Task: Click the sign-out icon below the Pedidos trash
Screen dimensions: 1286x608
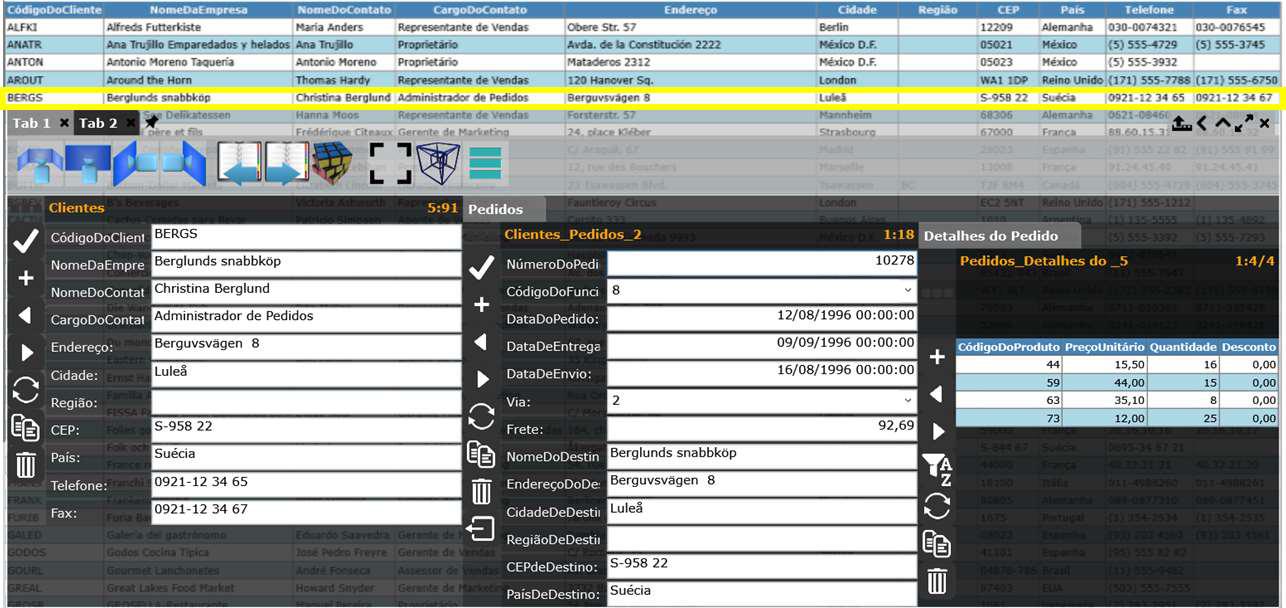Action: [x=482, y=525]
